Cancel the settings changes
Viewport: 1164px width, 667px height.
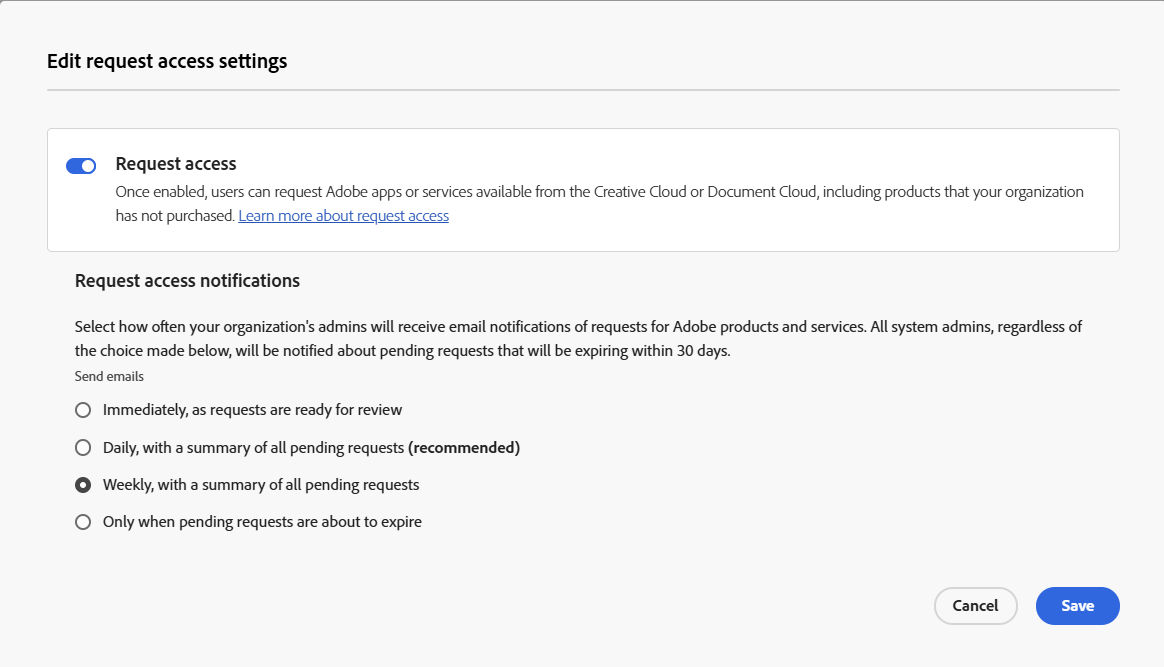(x=975, y=605)
